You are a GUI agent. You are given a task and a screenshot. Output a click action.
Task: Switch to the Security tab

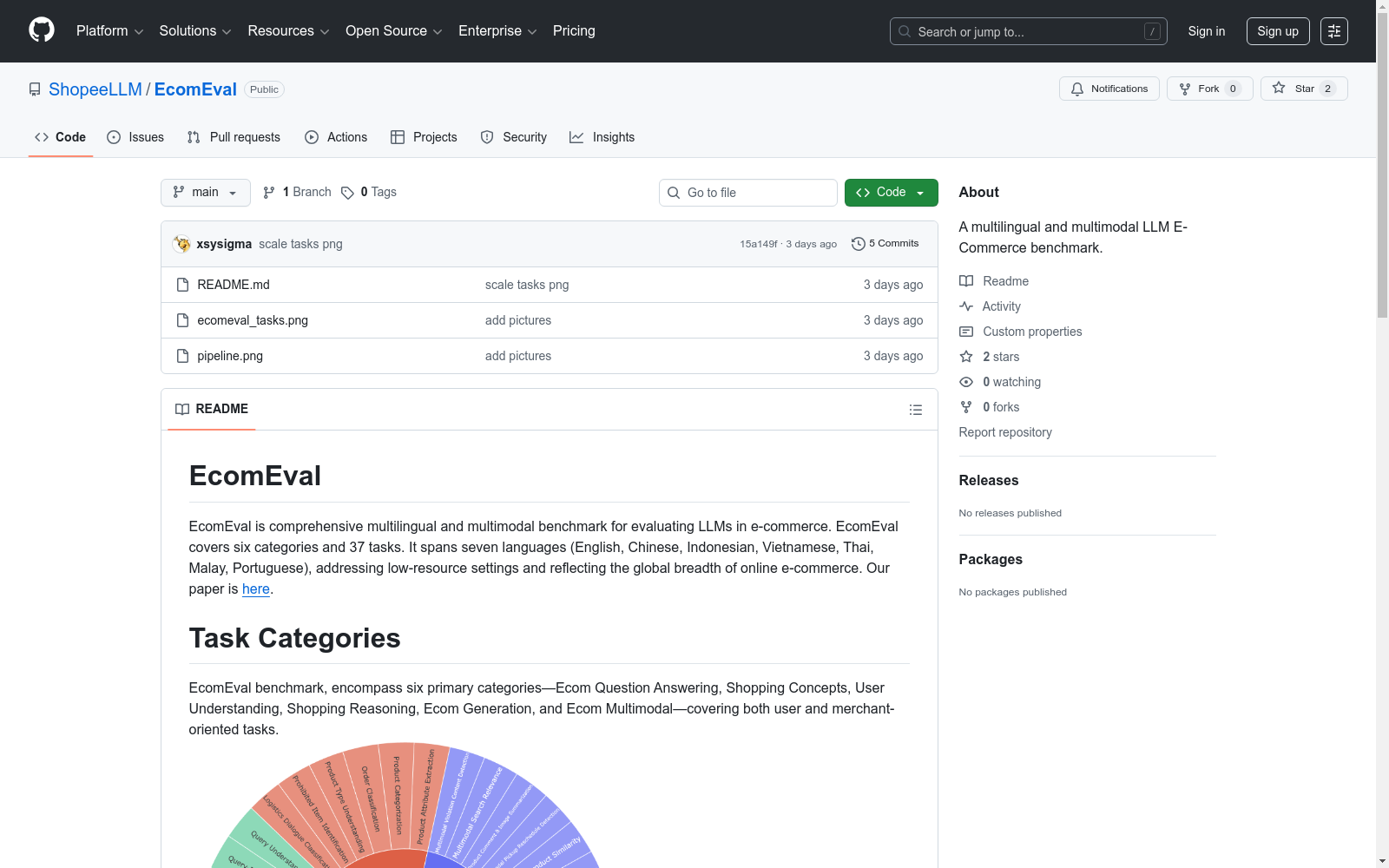pyautogui.click(x=514, y=137)
